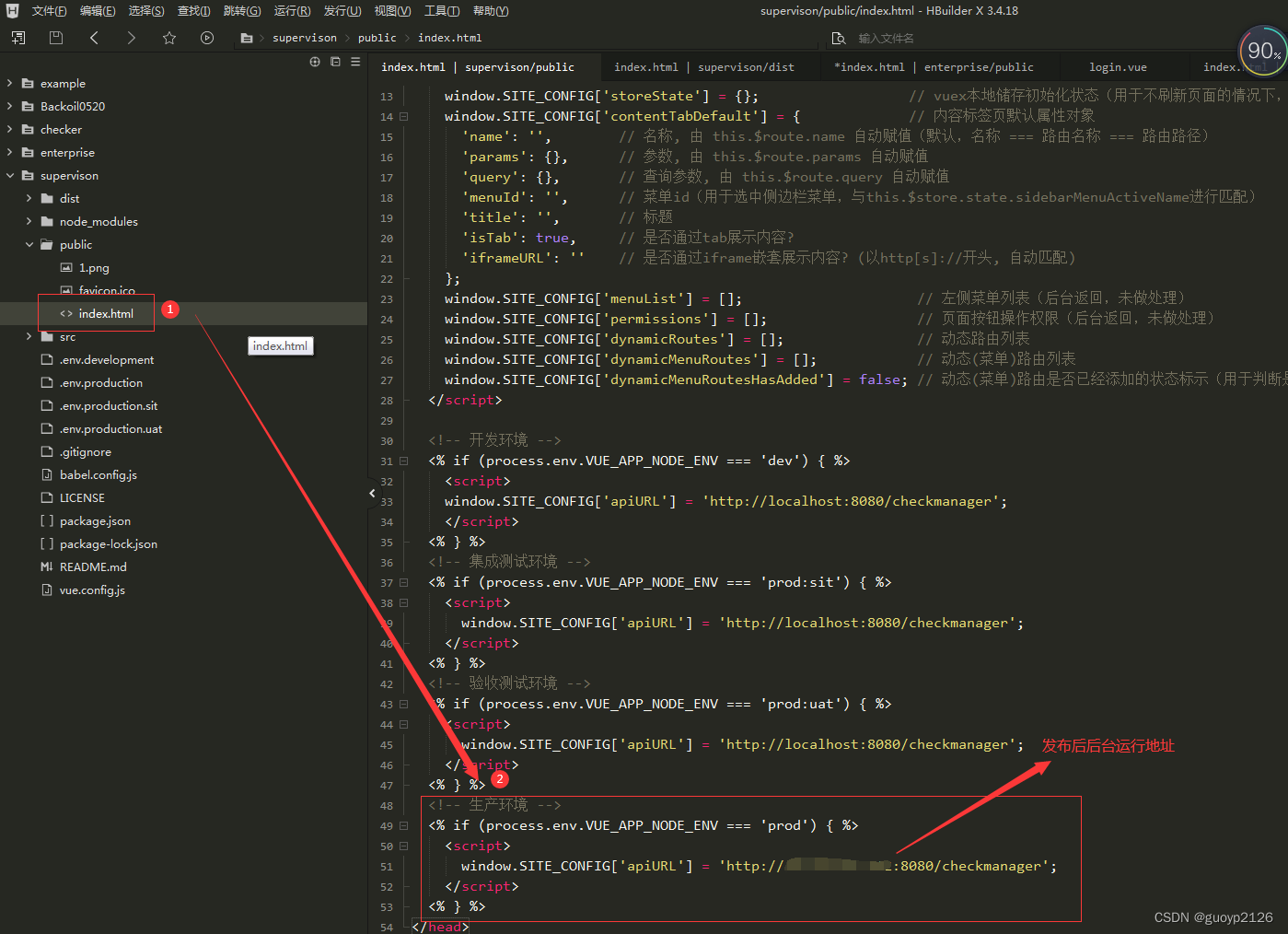Viewport: 1288px width, 934px height.
Task: Click line number 28 in the gutter
Action: point(387,401)
